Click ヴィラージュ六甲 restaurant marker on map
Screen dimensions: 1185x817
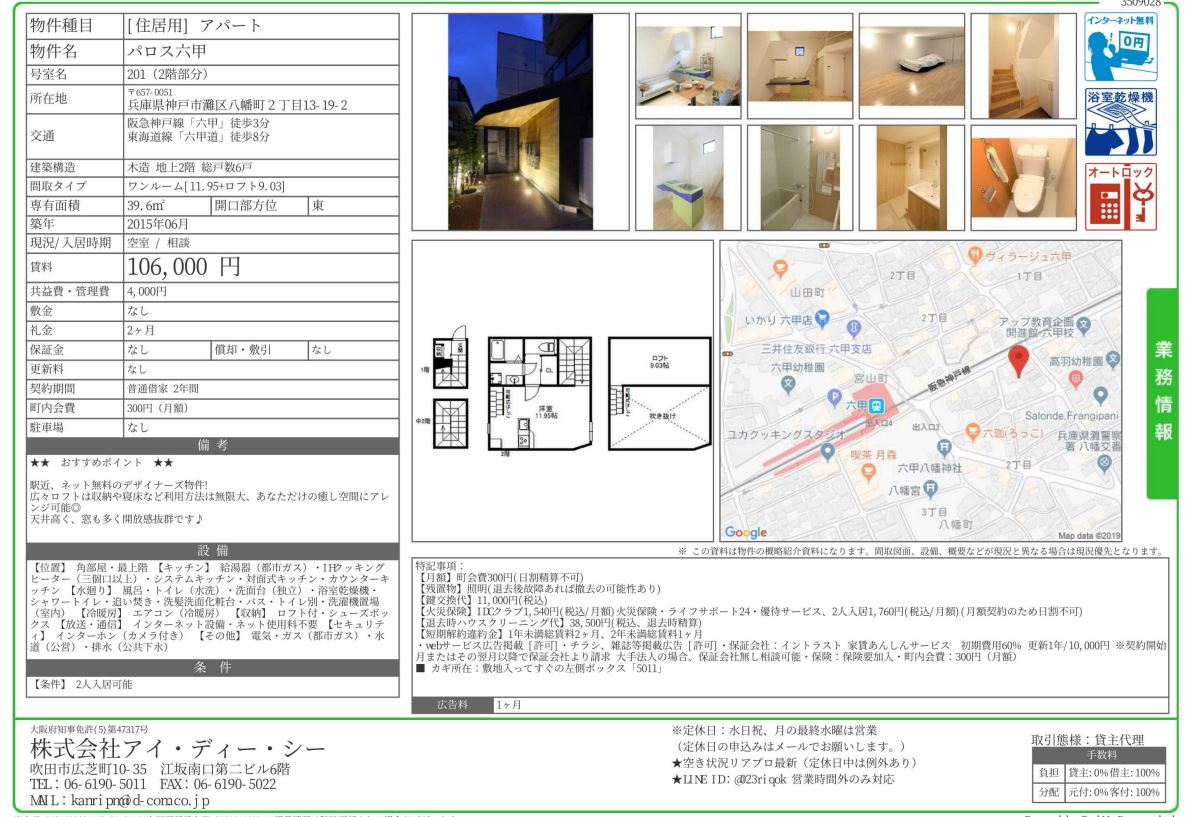pyautogui.click(x=975, y=255)
